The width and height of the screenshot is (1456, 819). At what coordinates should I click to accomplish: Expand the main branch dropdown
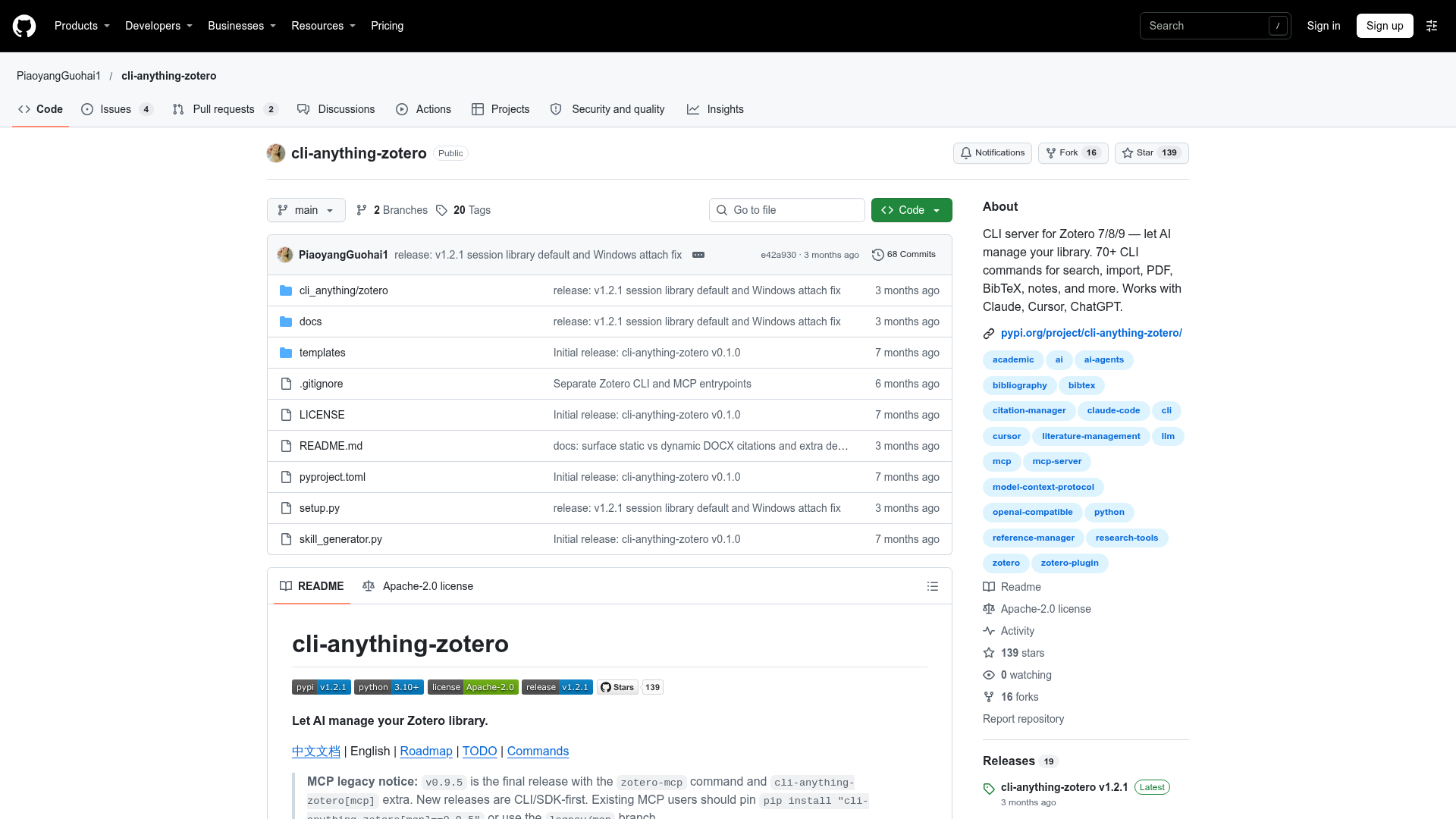pyautogui.click(x=306, y=210)
